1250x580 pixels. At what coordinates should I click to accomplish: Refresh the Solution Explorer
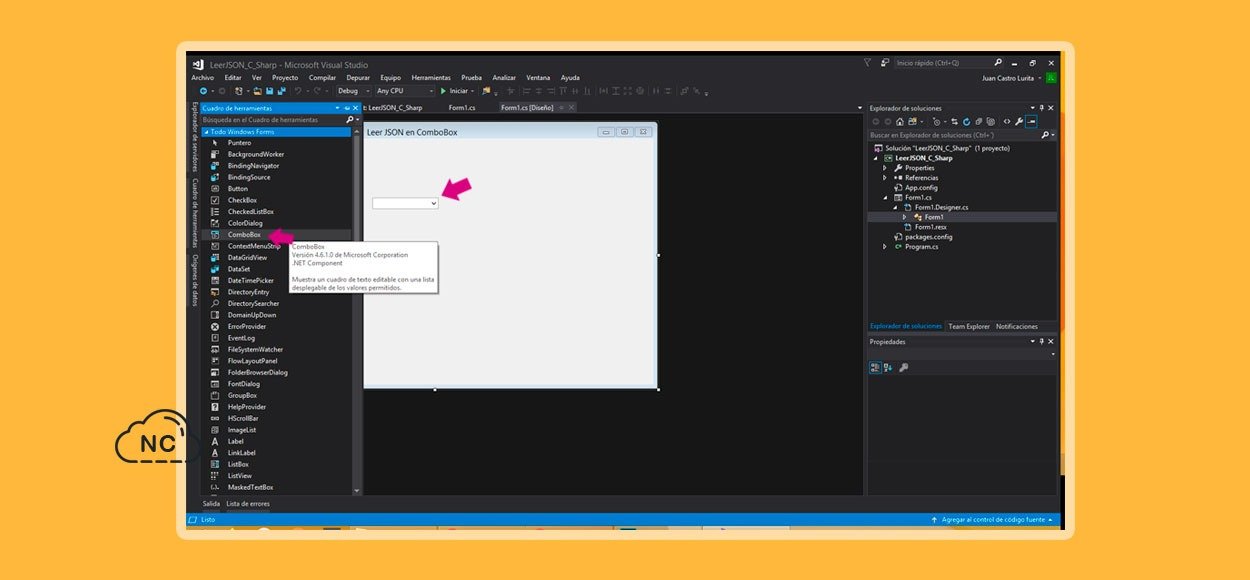coord(966,121)
